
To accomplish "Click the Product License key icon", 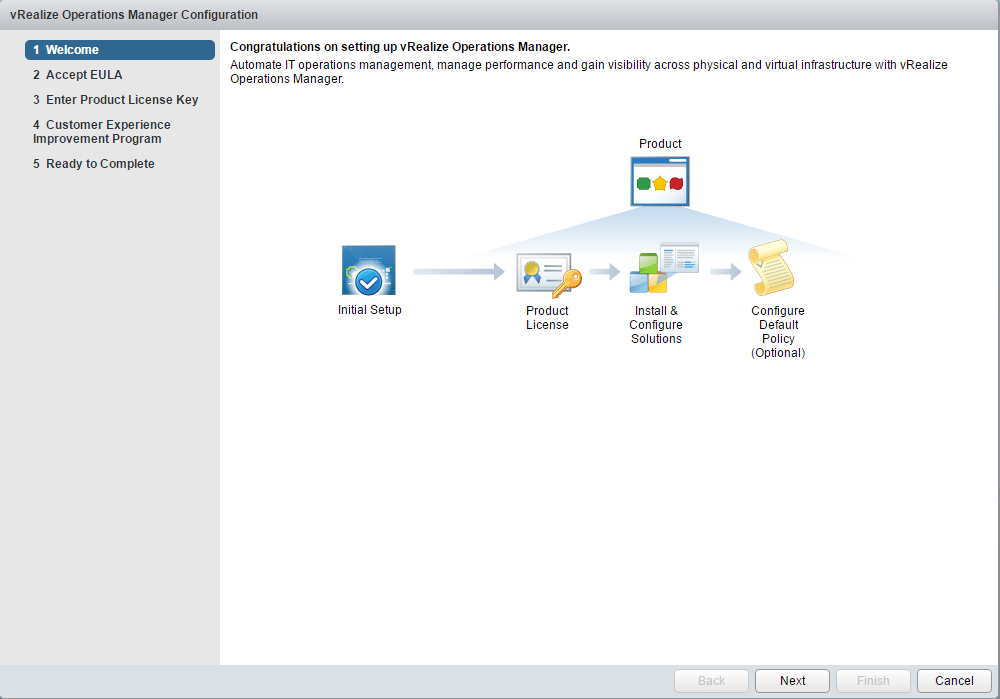I will click(x=549, y=276).
